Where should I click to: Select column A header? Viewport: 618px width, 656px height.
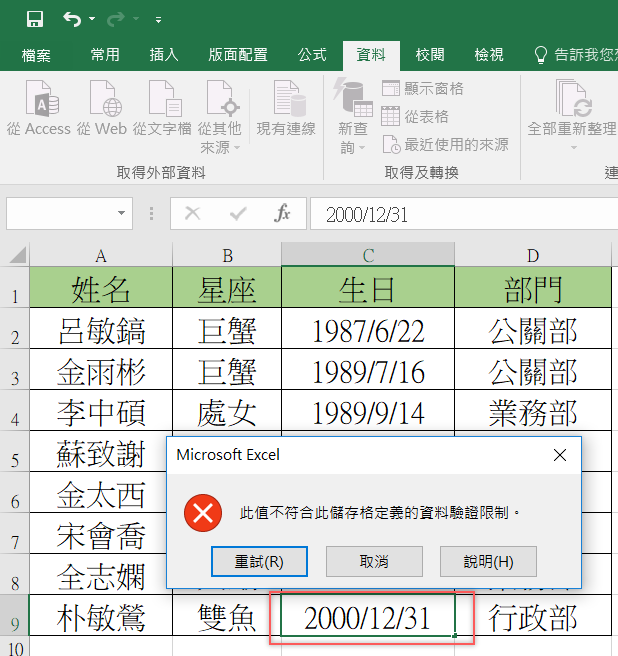(x=101, y=254)
